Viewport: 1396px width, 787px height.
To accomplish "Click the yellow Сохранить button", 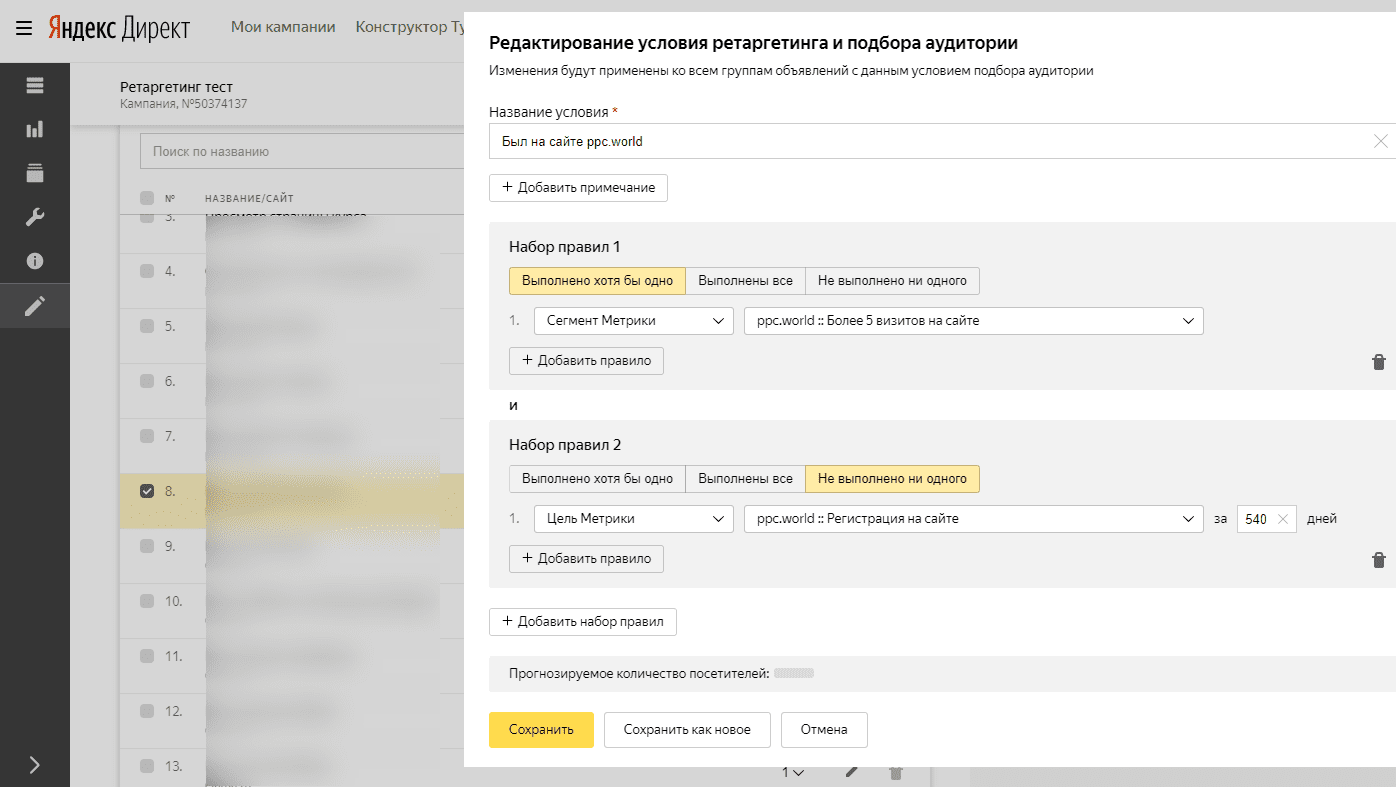I will click(x=541, y=730).
